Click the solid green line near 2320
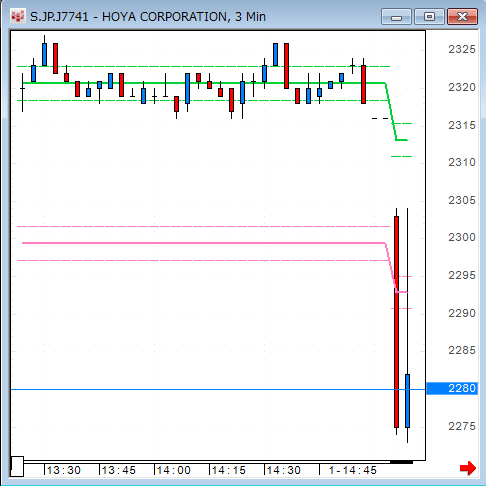The image size is (486, 486). tap(203, 83)
